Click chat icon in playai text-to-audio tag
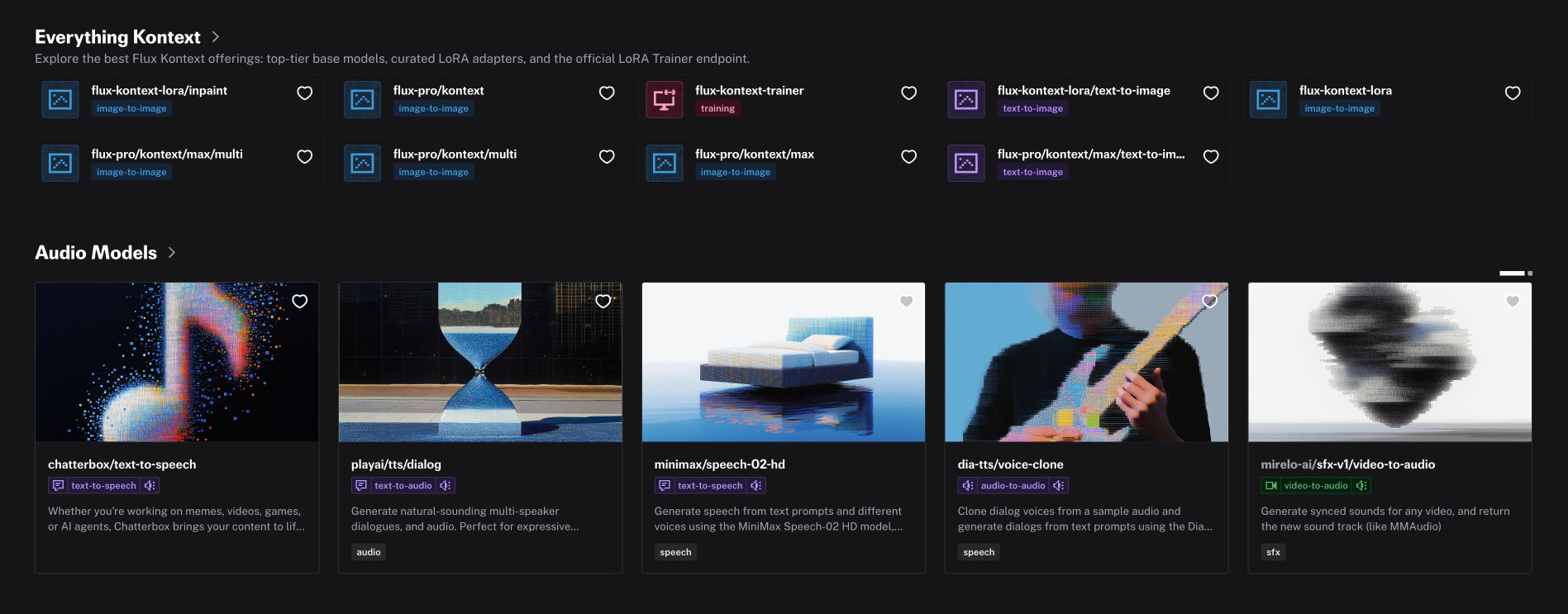The image size is (1568, 614). 361,486
